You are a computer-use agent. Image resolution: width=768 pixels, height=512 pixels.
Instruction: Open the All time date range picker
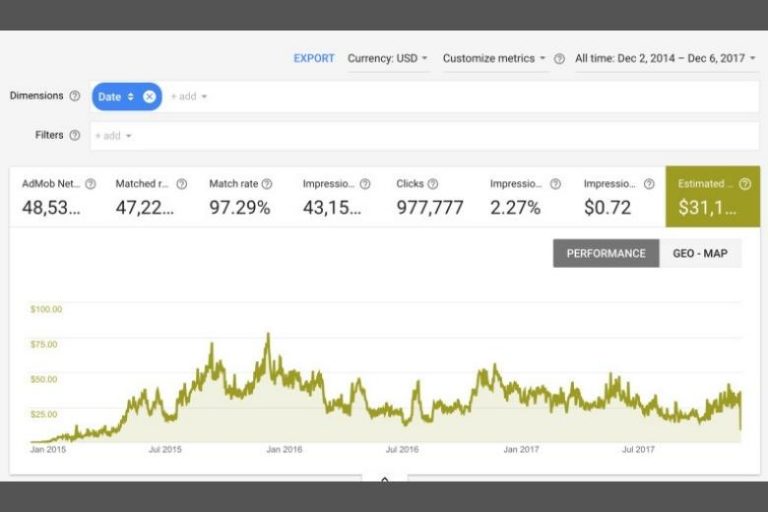[665, 58]
